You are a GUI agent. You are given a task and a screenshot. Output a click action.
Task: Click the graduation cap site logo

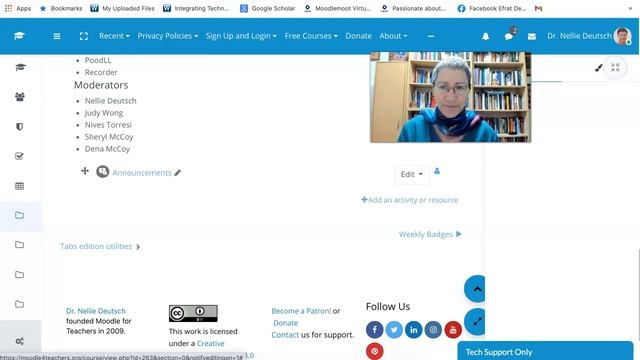pyautogui.click(x=19, y=36)
